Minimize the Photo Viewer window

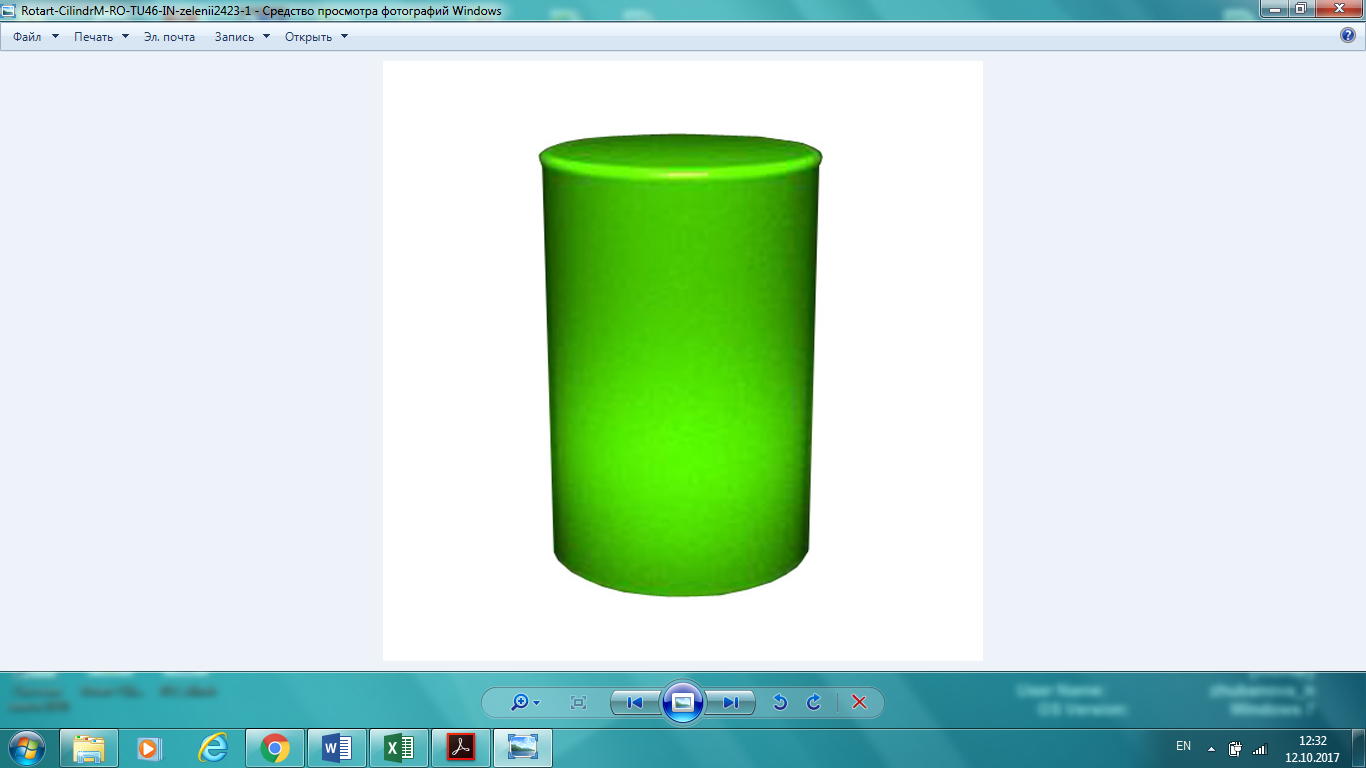tap(1273, 9)
